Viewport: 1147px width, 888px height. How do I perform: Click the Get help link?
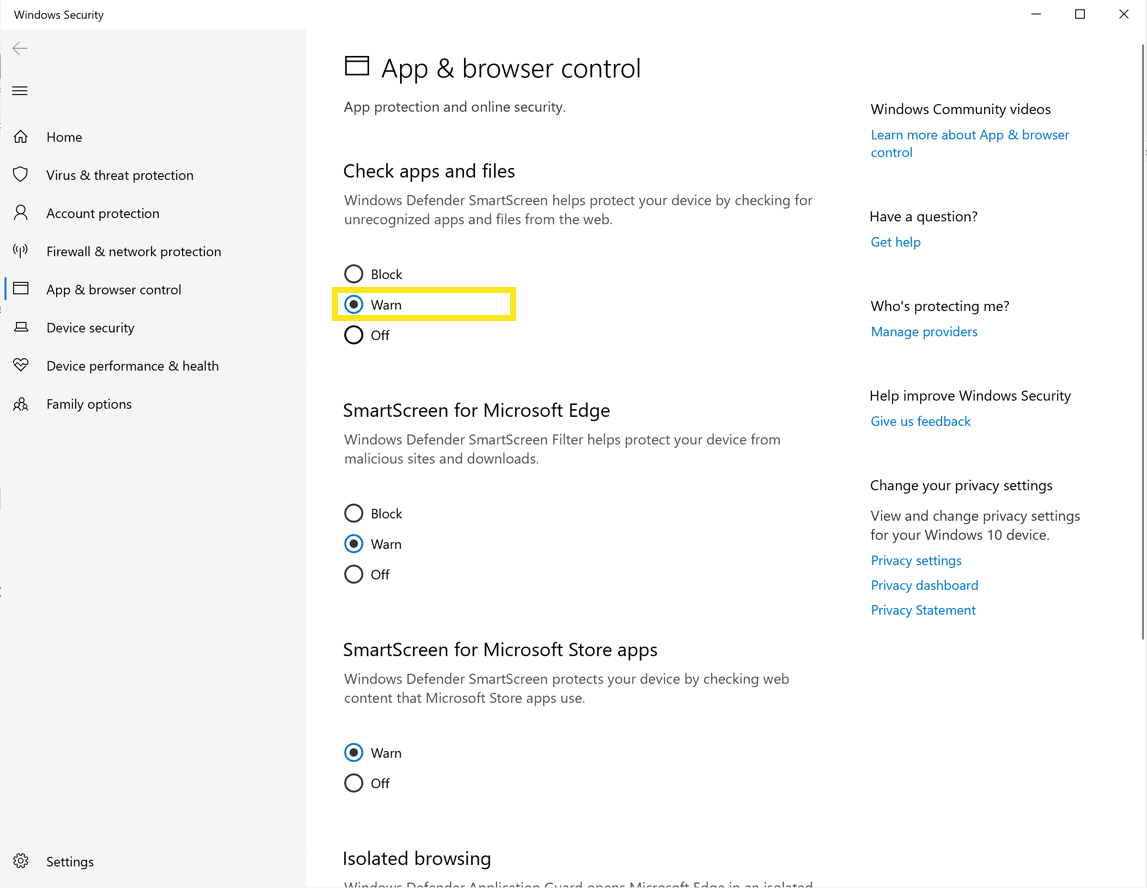click(x=895, y=242)
